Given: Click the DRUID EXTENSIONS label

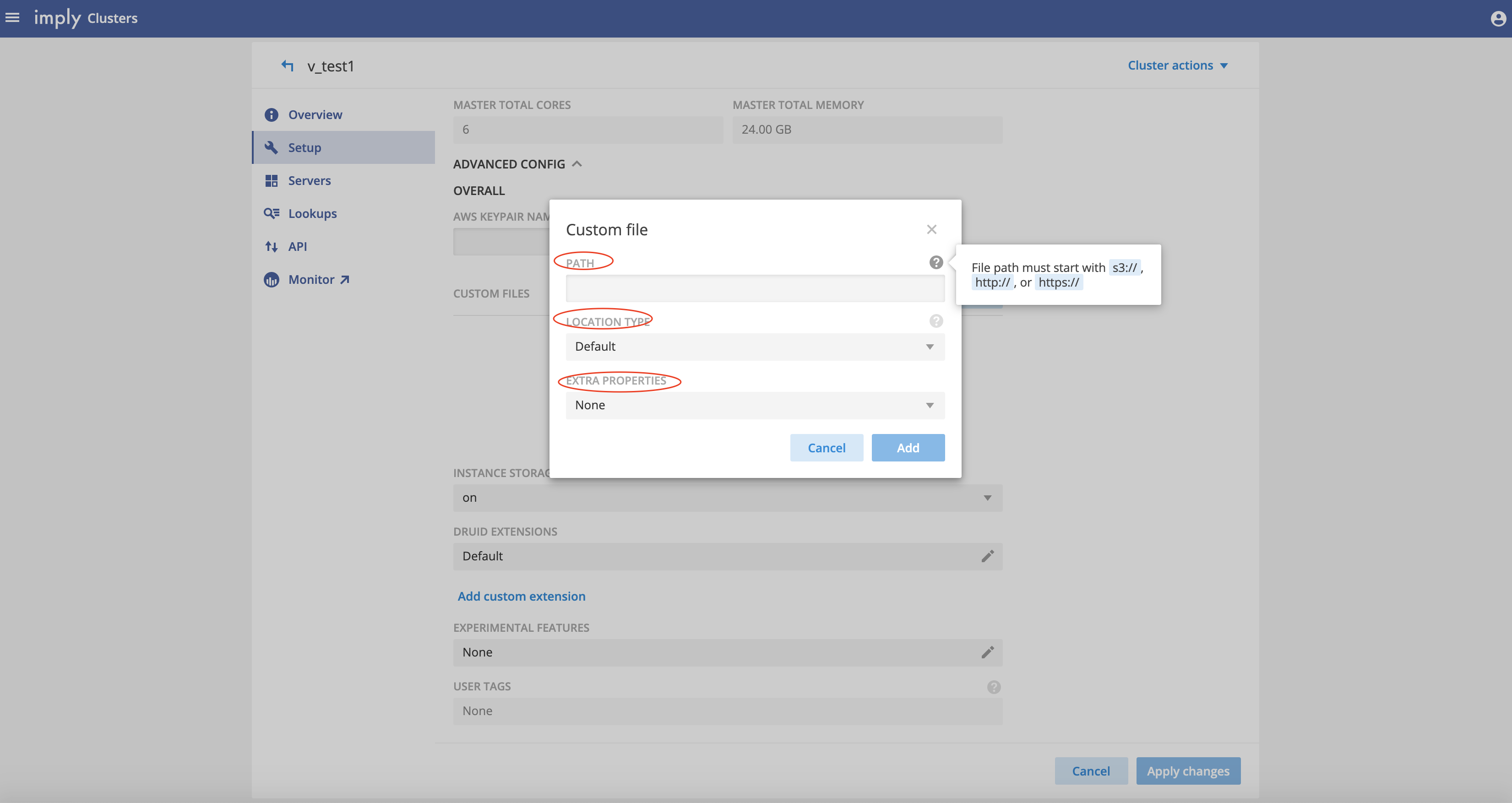Looking at the screenshot, I should point(505,532).
